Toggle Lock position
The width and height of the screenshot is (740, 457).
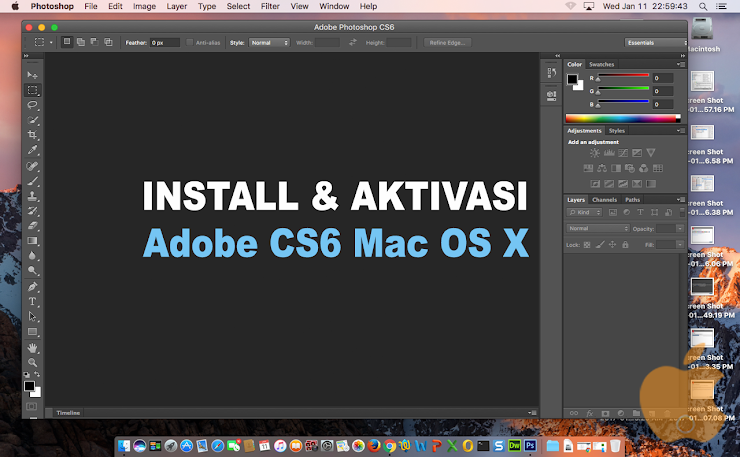(x=613, y=245)
